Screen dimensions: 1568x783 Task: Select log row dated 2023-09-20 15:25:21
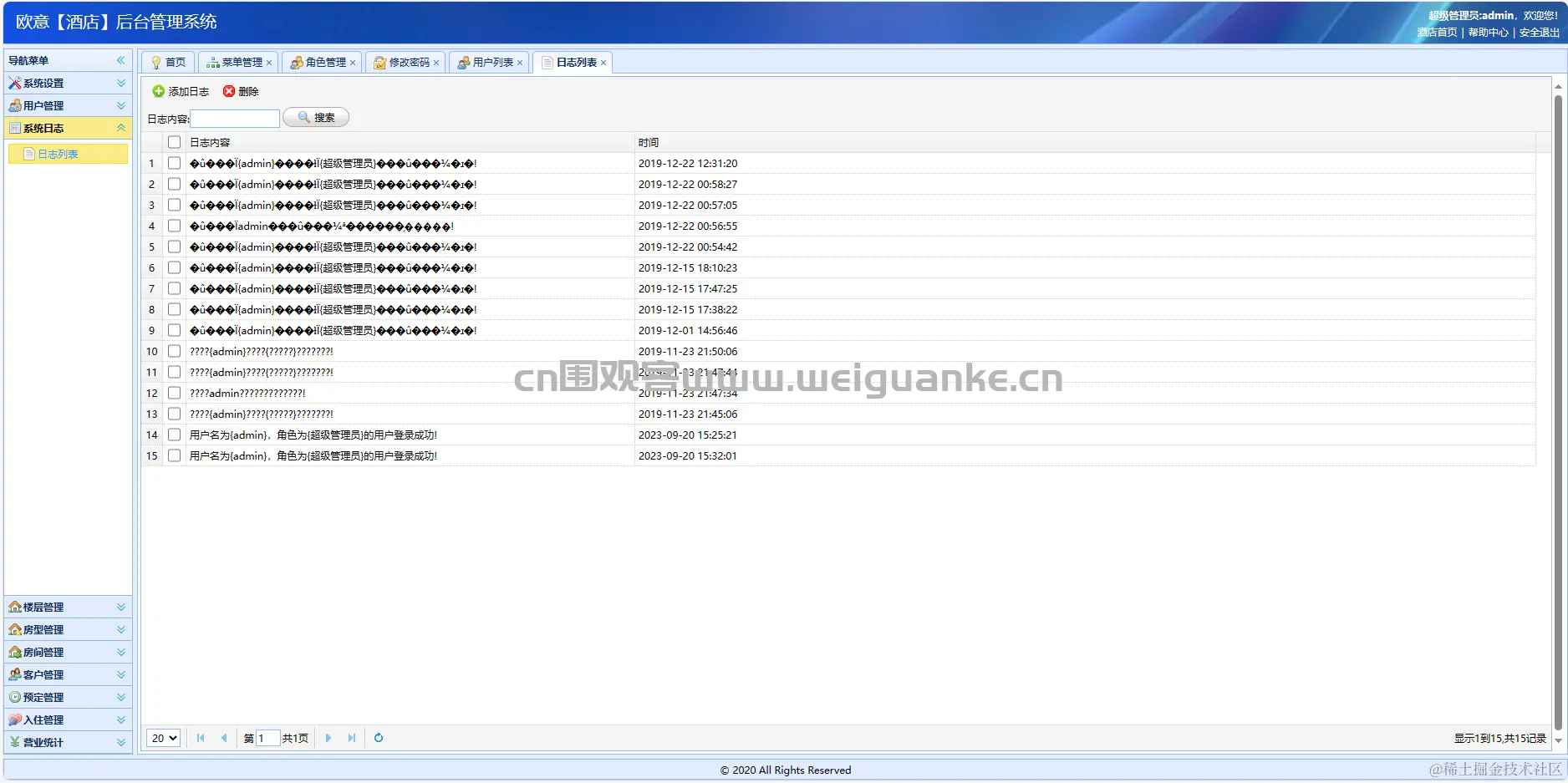pos(839,435)
